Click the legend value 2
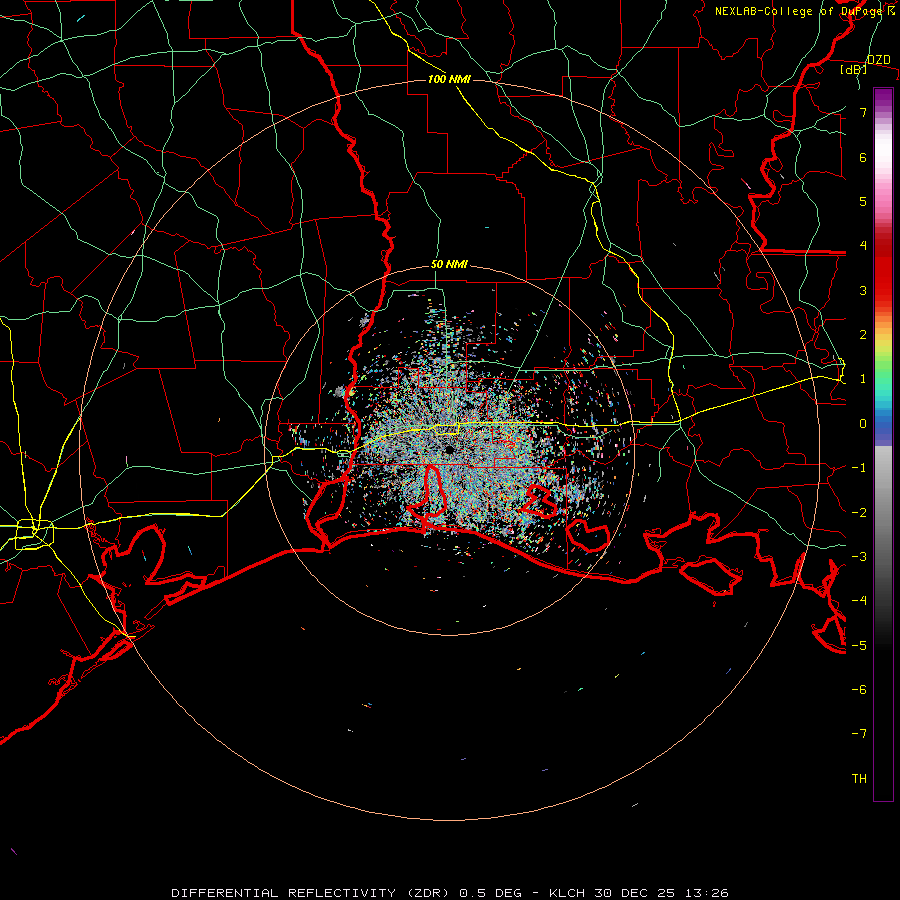 [x=863, y=335]
